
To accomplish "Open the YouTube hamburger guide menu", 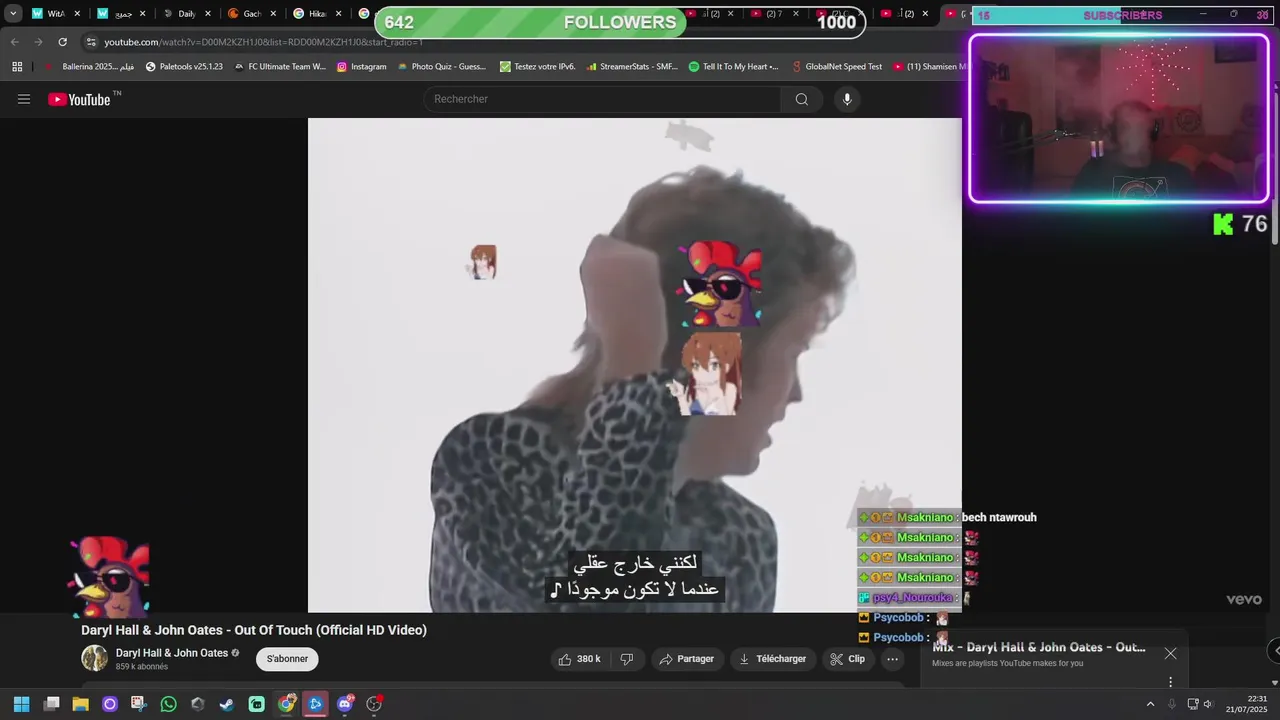I will coord(24,99).
